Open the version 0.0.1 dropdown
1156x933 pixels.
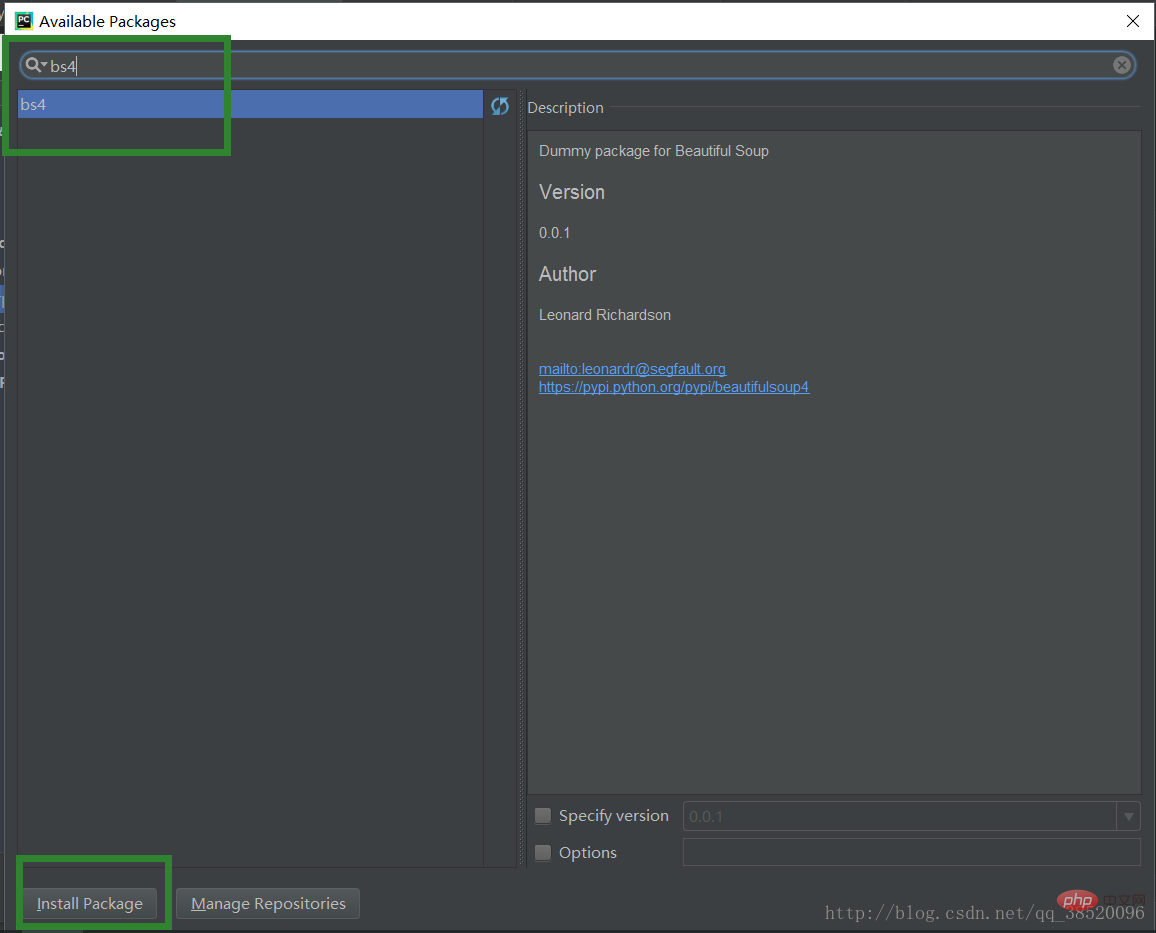(x=1128, y=817)
